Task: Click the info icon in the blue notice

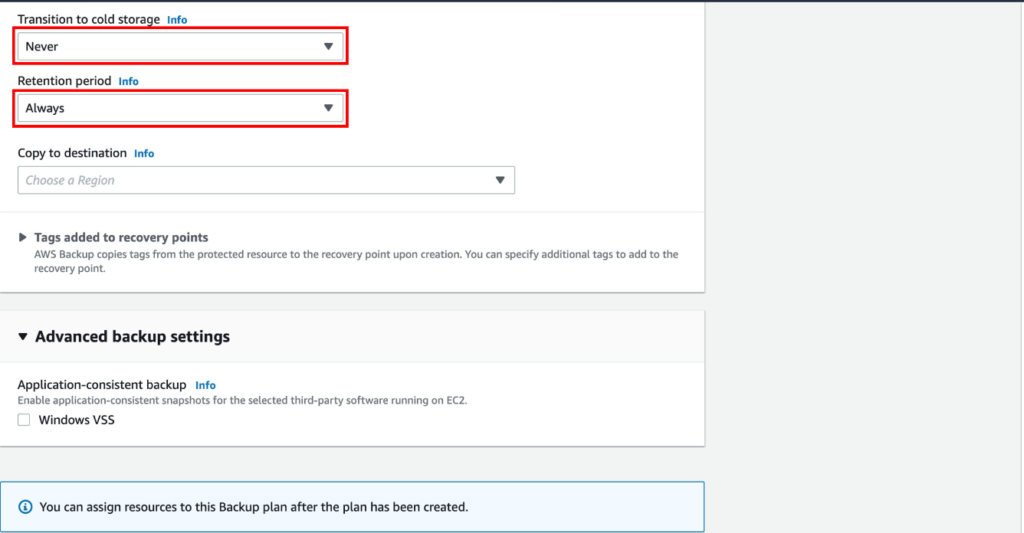Action: point(25,507)
